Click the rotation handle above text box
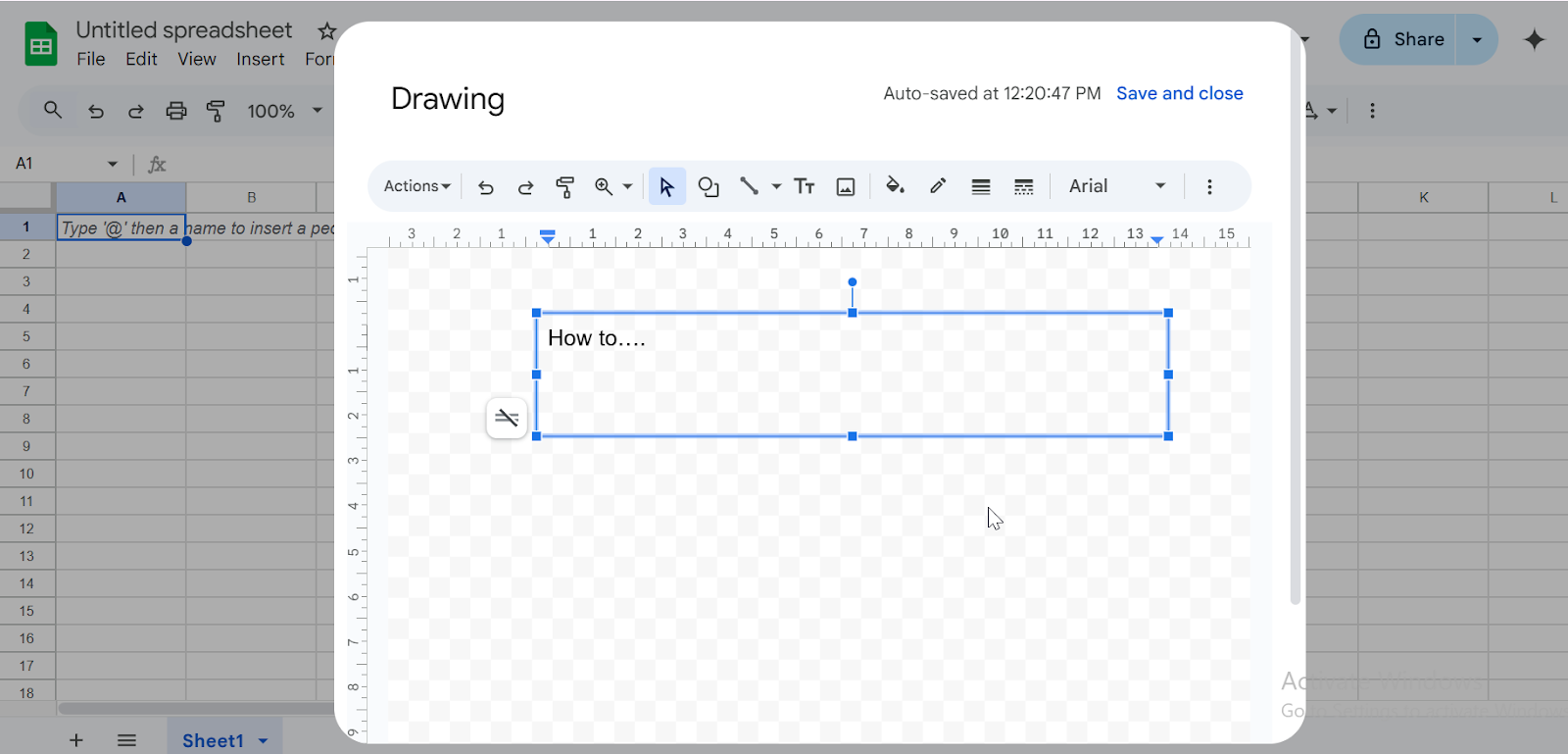This screenshot has width=1568, height=754. (x=853, y=282)
